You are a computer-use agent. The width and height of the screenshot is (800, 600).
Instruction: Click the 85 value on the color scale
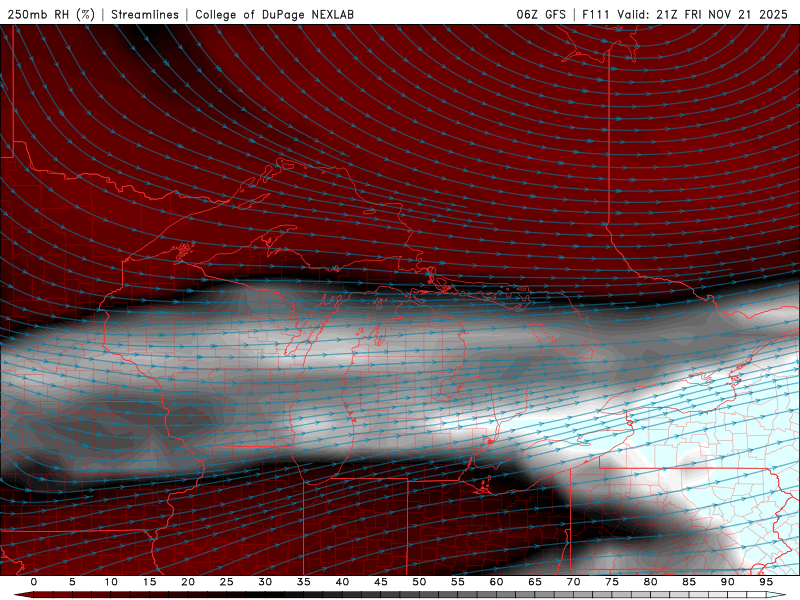(x=689, y=582)
